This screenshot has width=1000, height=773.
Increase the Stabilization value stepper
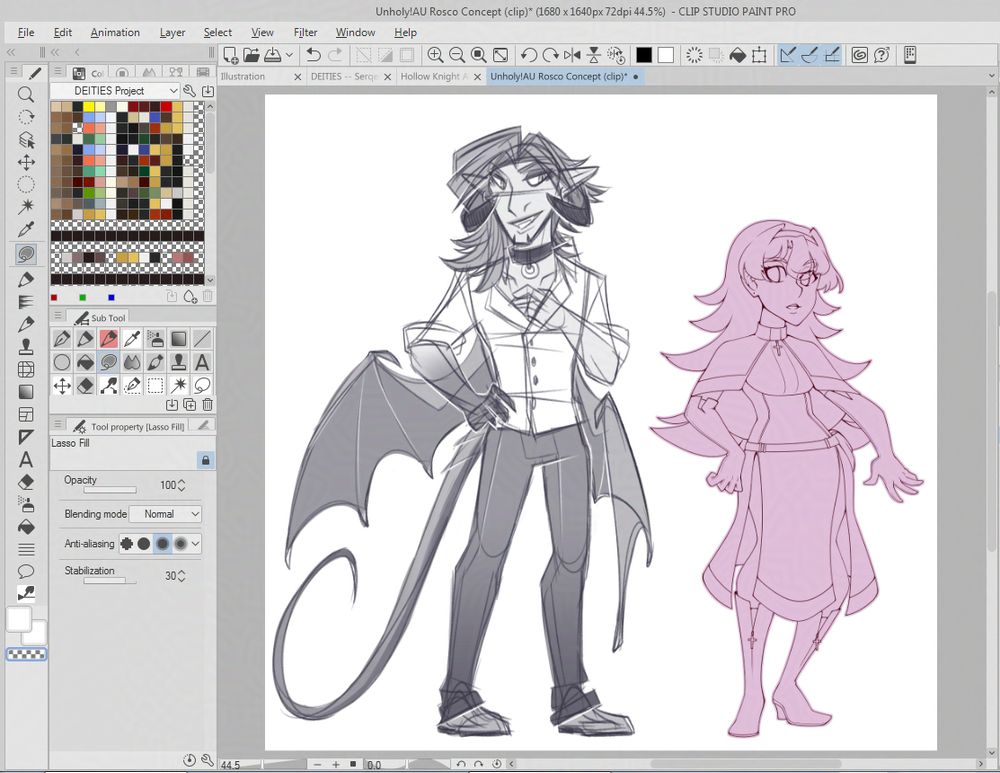click(181, 572)
